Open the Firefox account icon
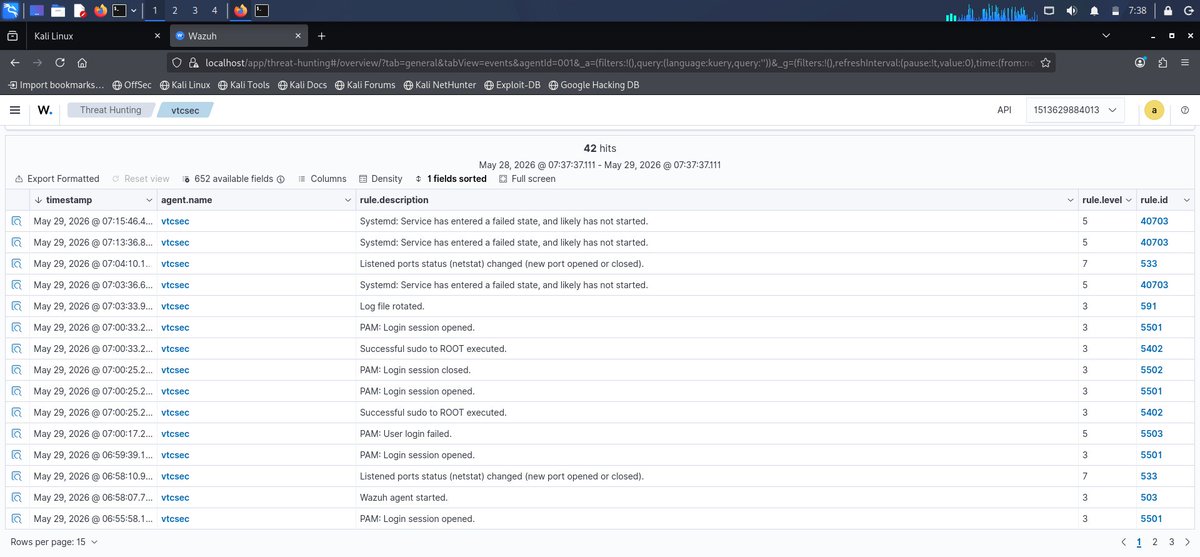1200x557 pixels. coord(1140,61)
